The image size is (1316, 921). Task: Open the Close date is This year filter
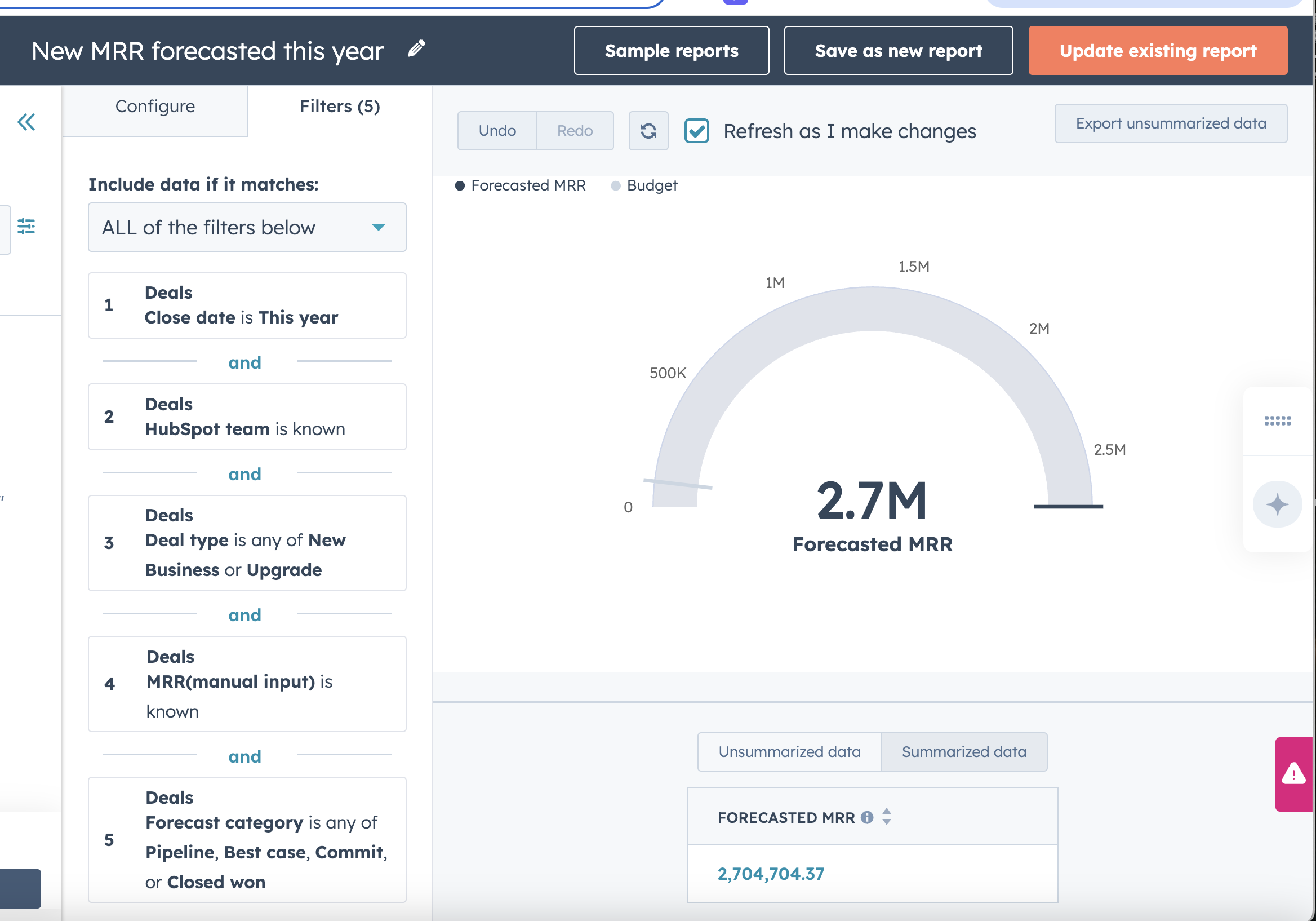tap(247, 305)
